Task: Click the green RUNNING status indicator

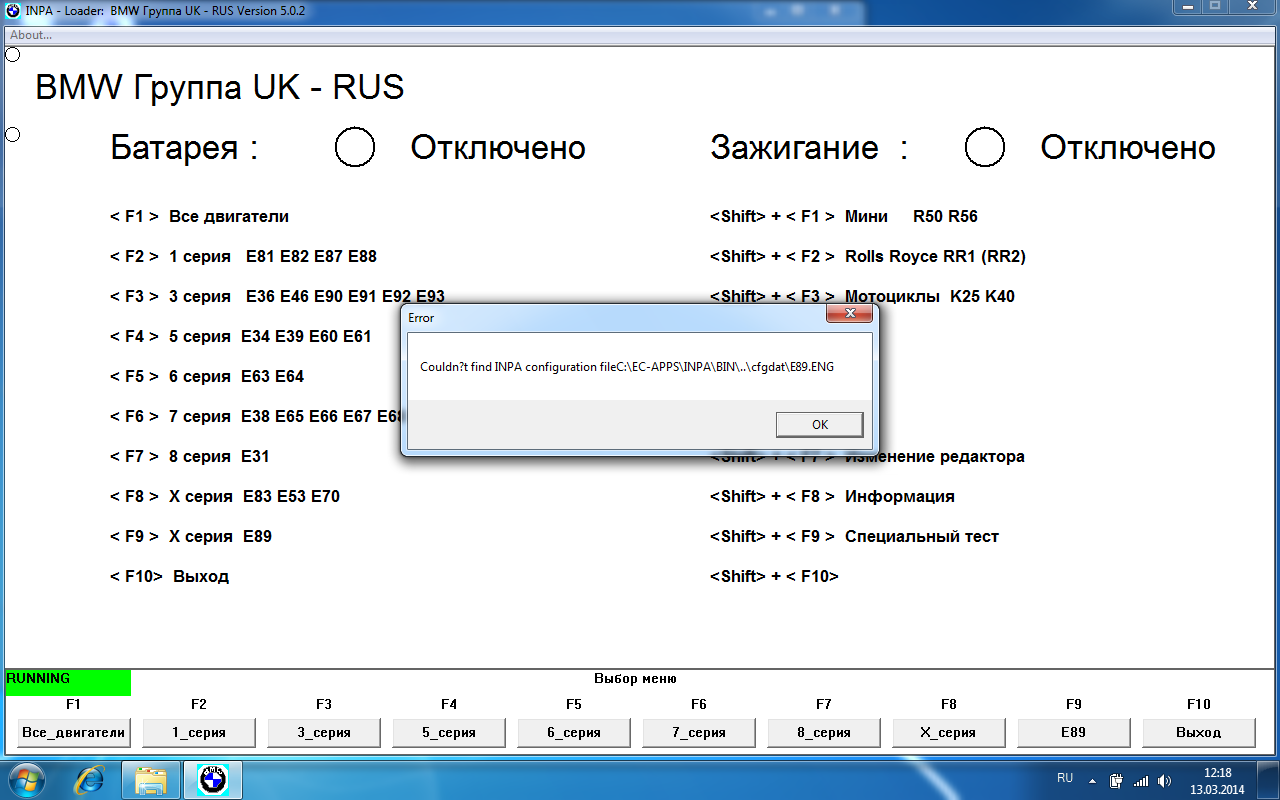Action: 68,683
